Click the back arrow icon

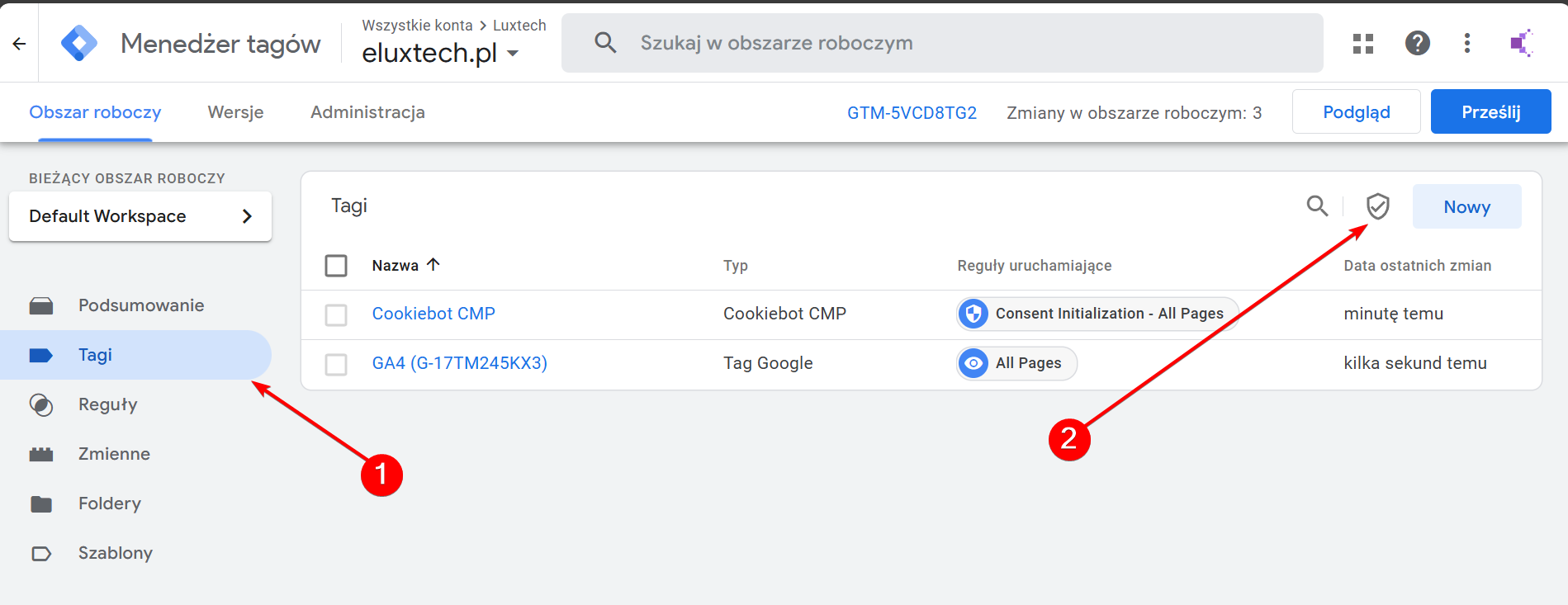click(x=20, y=44)
